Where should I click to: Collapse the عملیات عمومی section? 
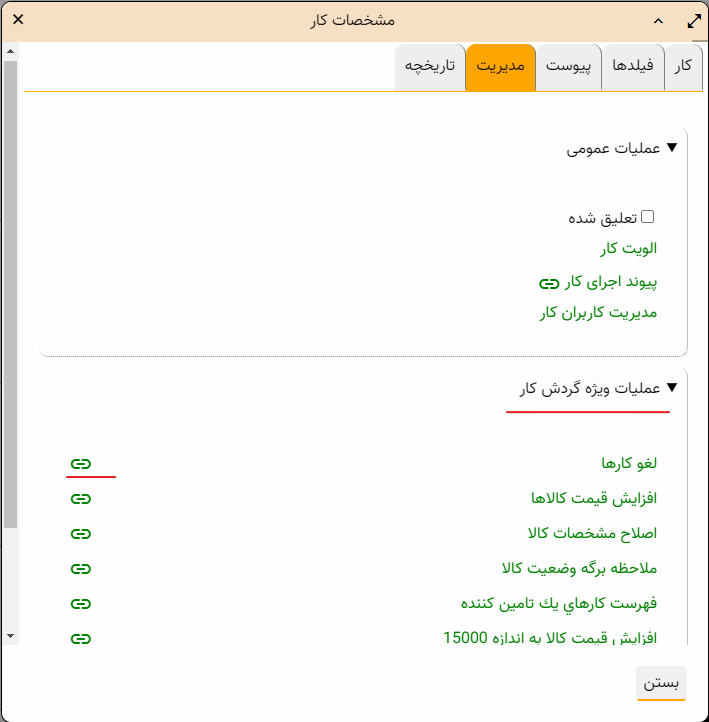672,148
